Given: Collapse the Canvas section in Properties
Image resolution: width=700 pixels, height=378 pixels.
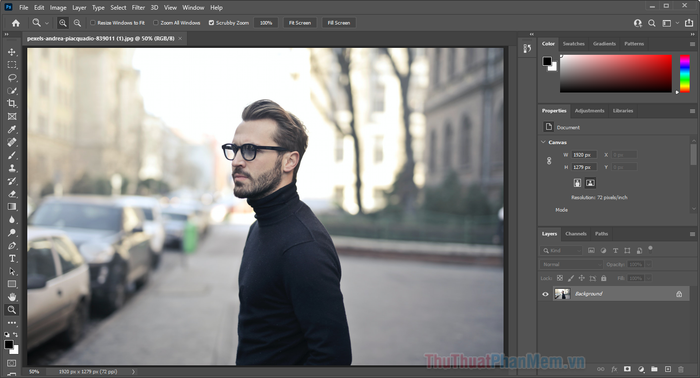Looking at the screenshot, I should (543, 142).
